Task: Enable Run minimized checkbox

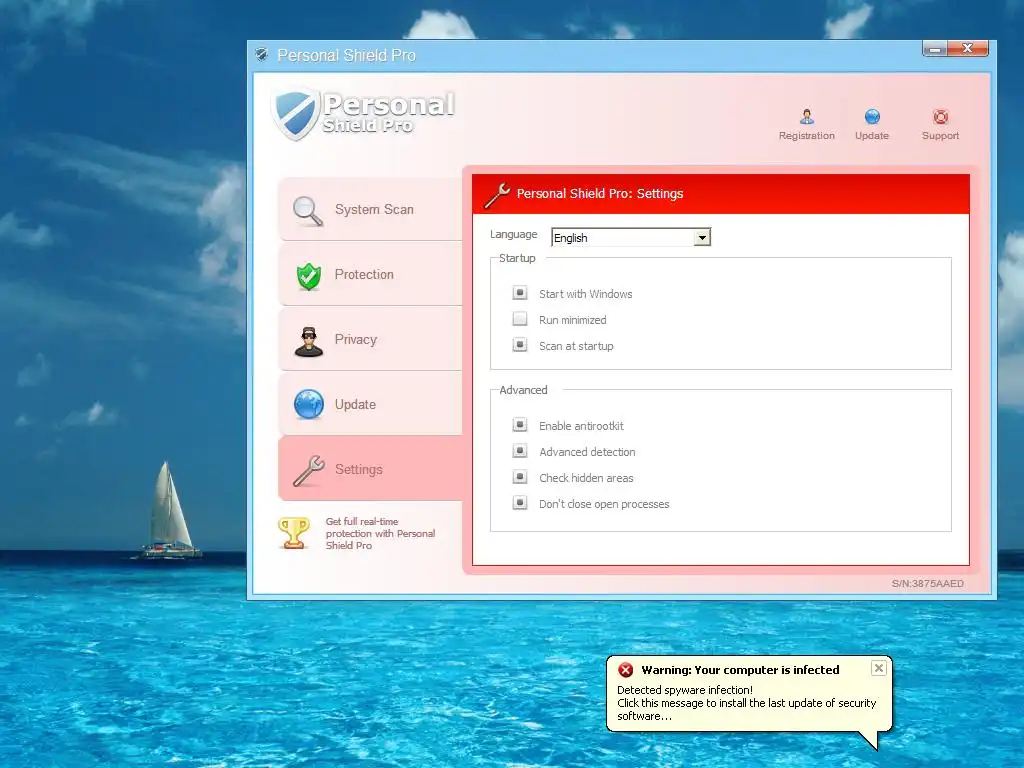Action: tap(520, 319)
